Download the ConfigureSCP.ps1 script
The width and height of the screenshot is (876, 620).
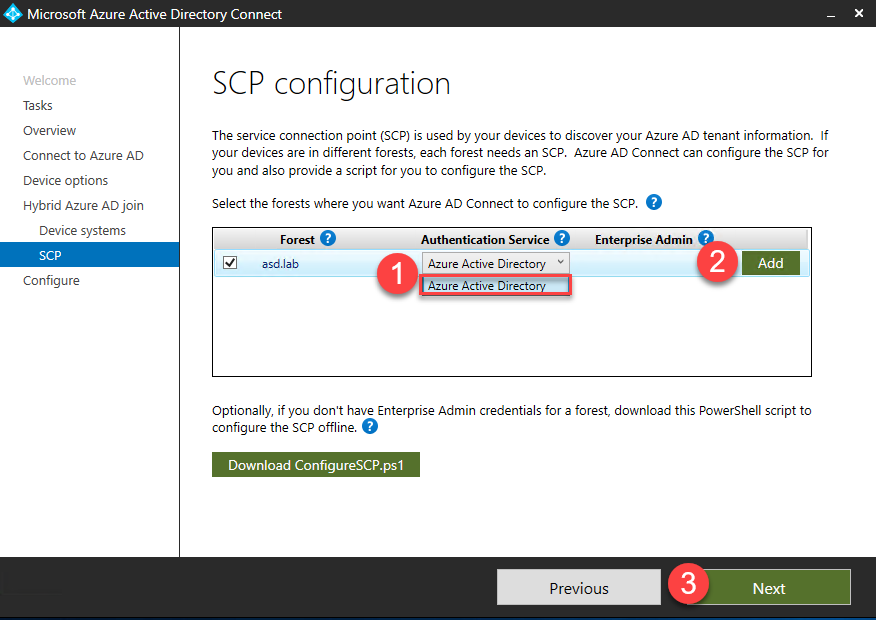tap(315, 465)
